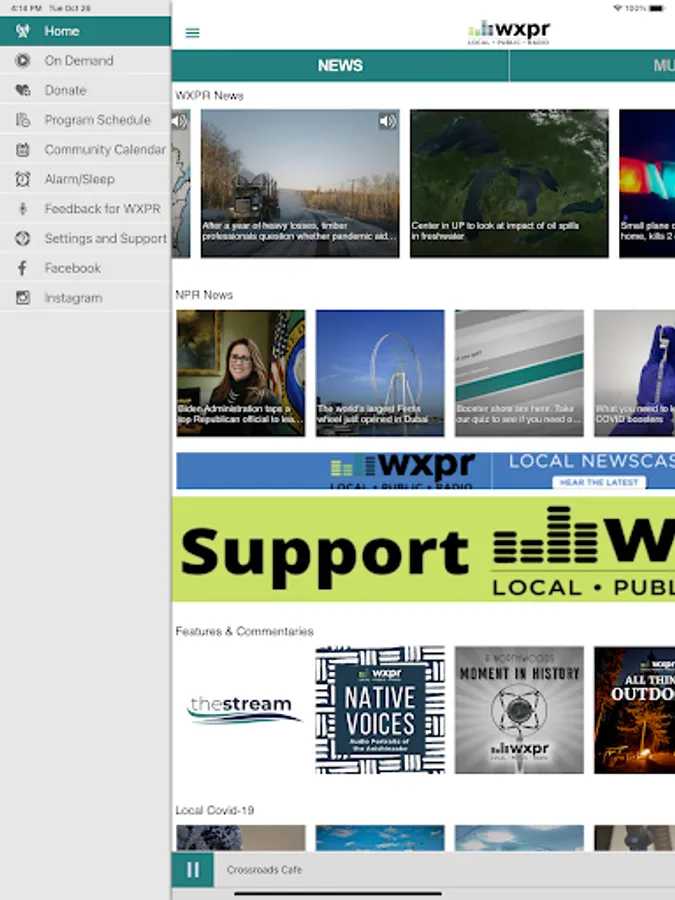
Task: Click the Settings and Support icon
Action: [x=22, y=238]
